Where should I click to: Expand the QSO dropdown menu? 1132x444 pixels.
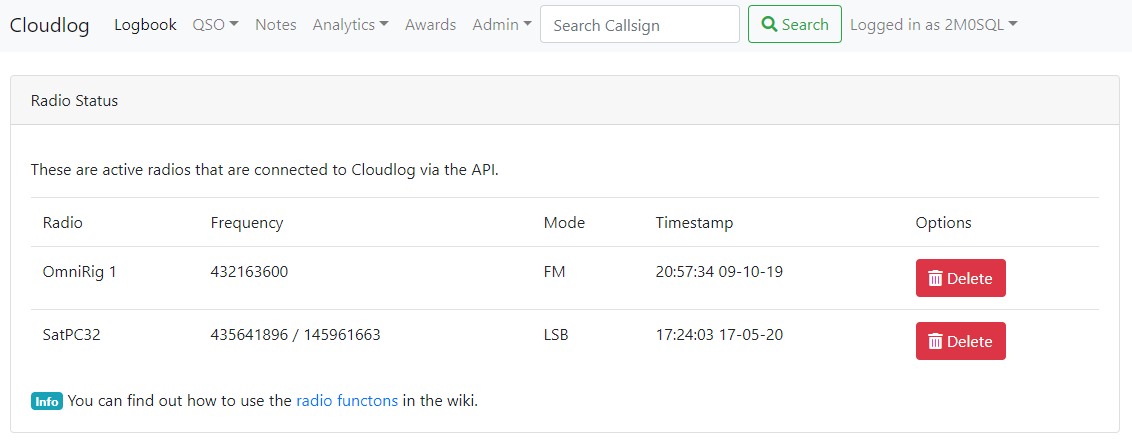(215, 25)
